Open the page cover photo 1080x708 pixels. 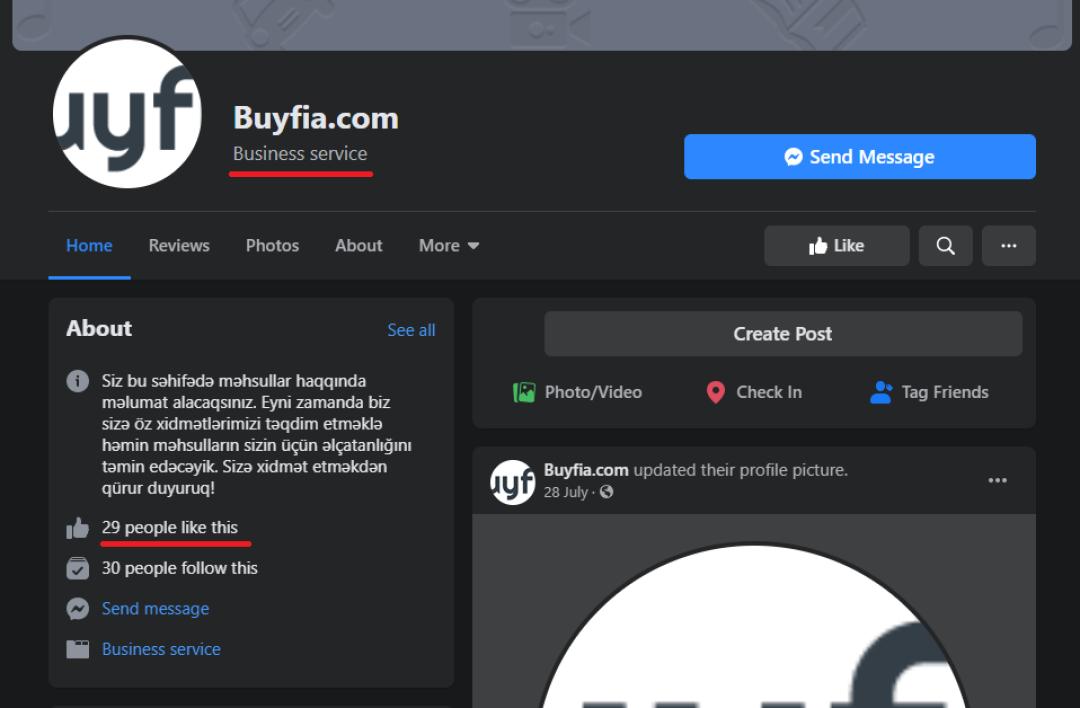[x=542, y=25]
